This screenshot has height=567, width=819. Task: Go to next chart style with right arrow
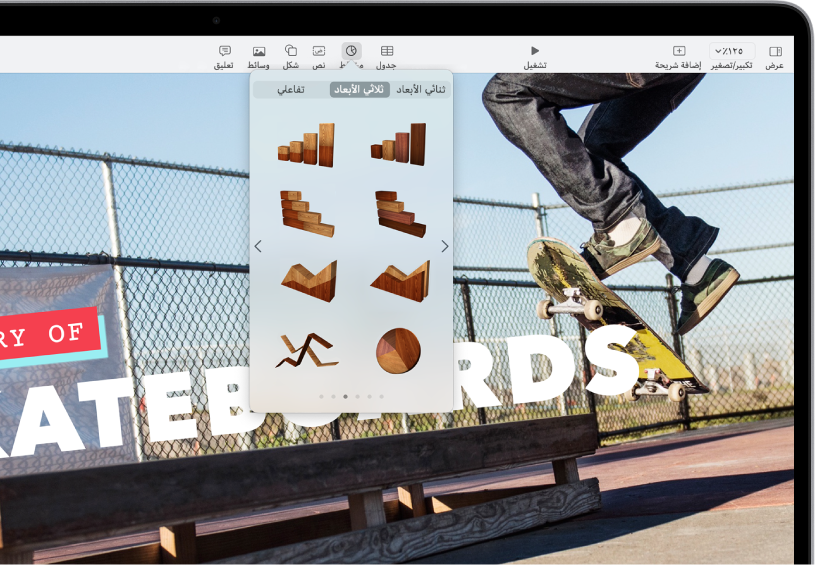(x=444, y=246)
